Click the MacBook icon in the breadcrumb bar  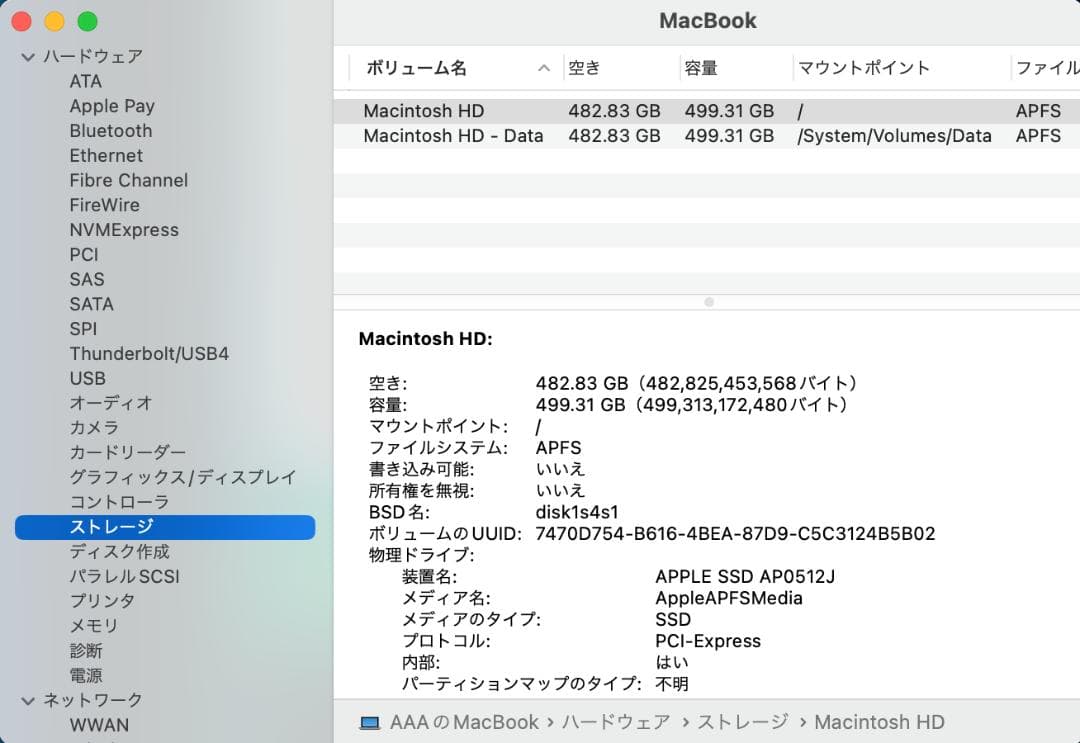(x=371, y=722)
